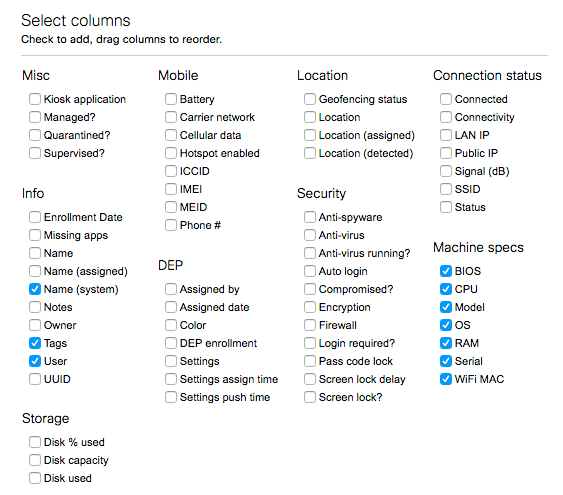The width and height of the screenshot is (563, 495).
Task: Enable the Signal (dB) column
Action: (446, 171)
